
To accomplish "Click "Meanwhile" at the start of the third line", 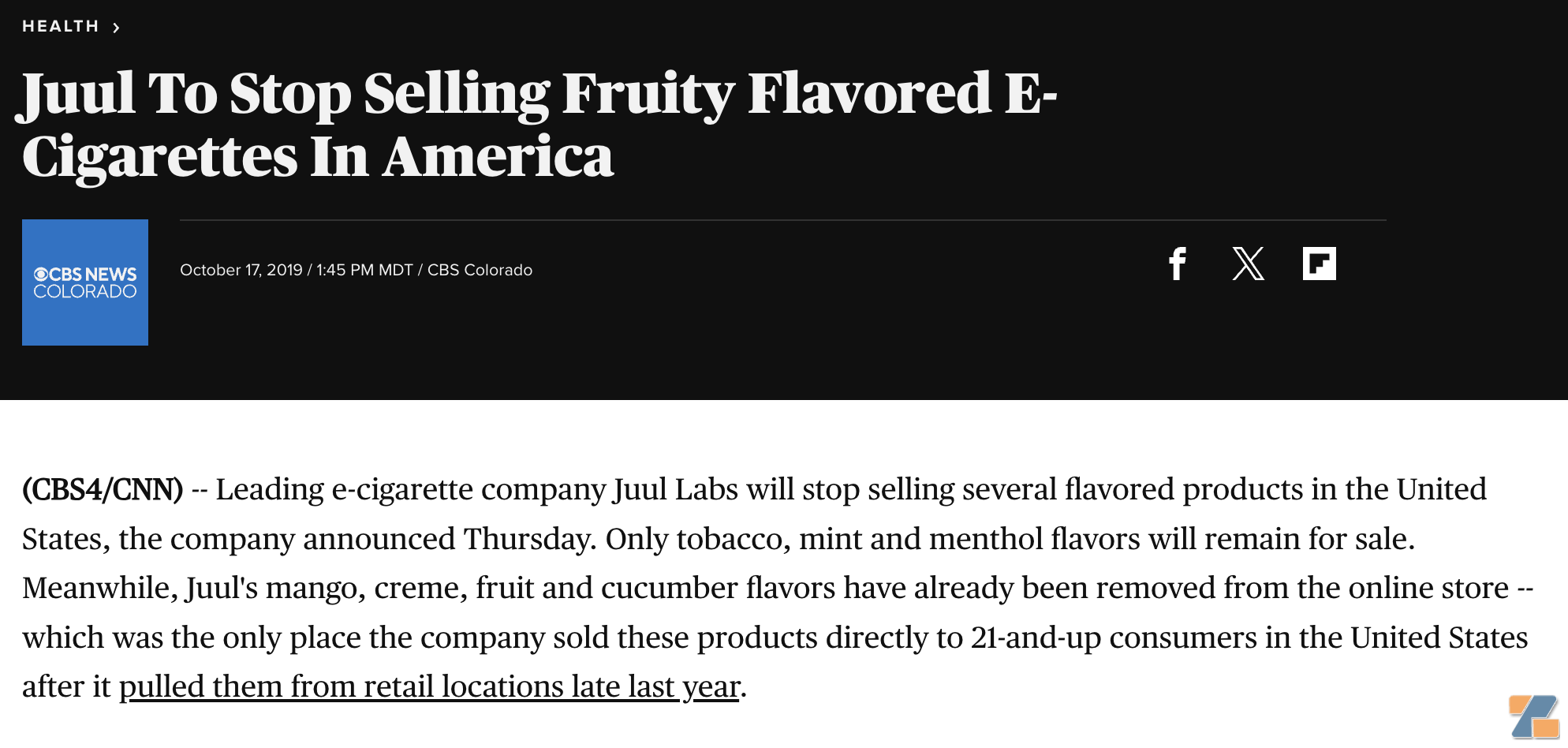I will 99,588.
